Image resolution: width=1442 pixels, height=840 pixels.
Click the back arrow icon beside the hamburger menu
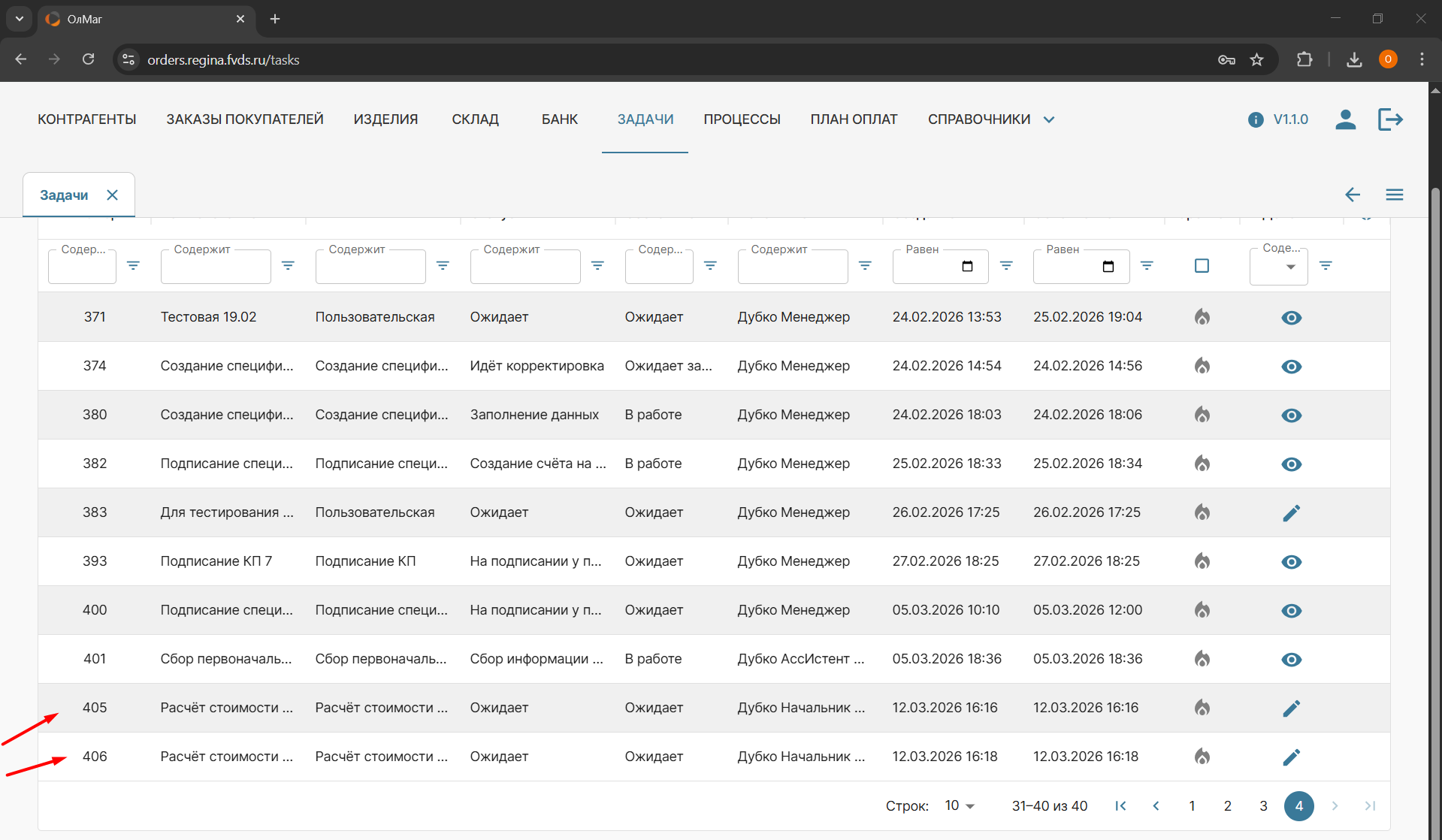pos(1352,195)
